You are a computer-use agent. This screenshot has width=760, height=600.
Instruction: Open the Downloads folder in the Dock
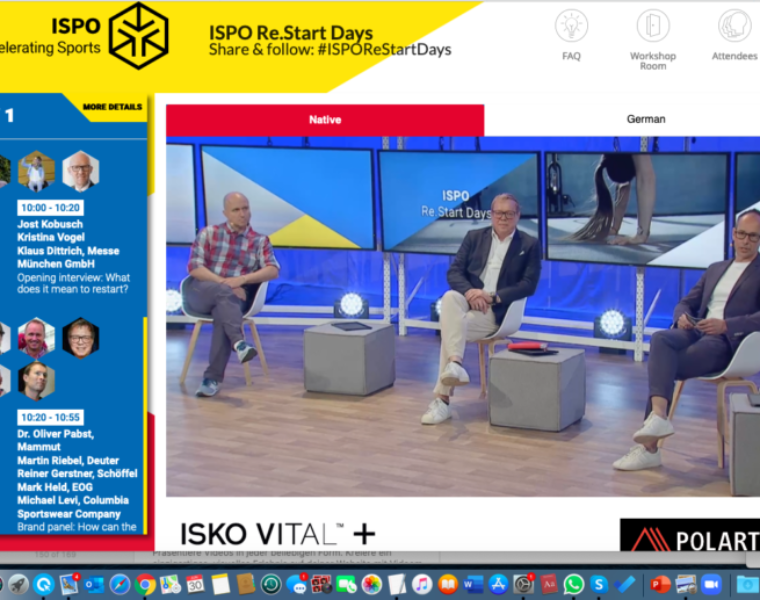click(747, 584)
